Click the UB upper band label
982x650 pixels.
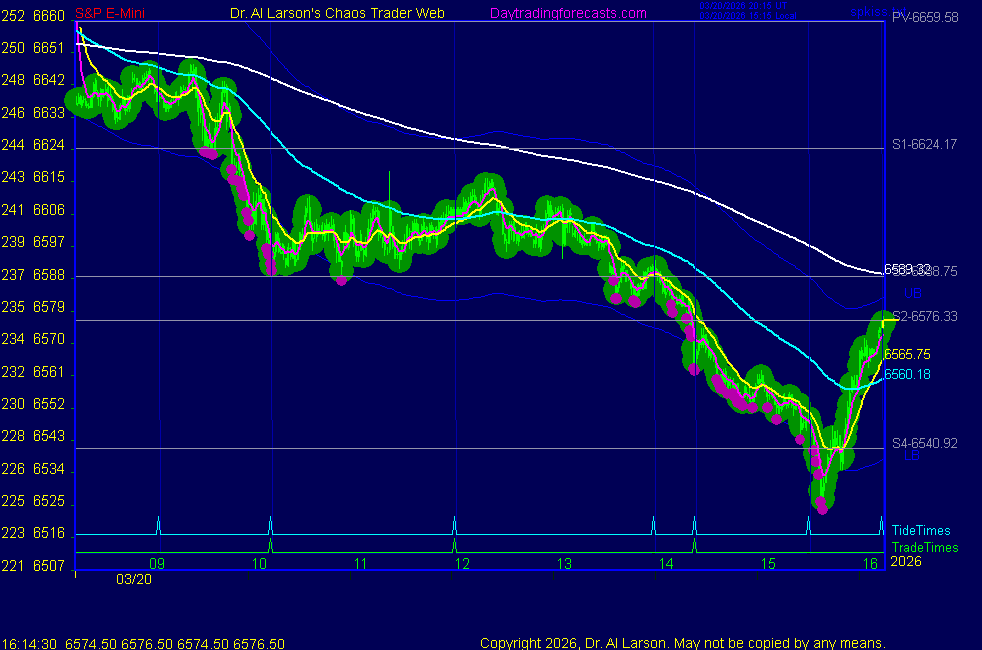(x=912, y=293)
